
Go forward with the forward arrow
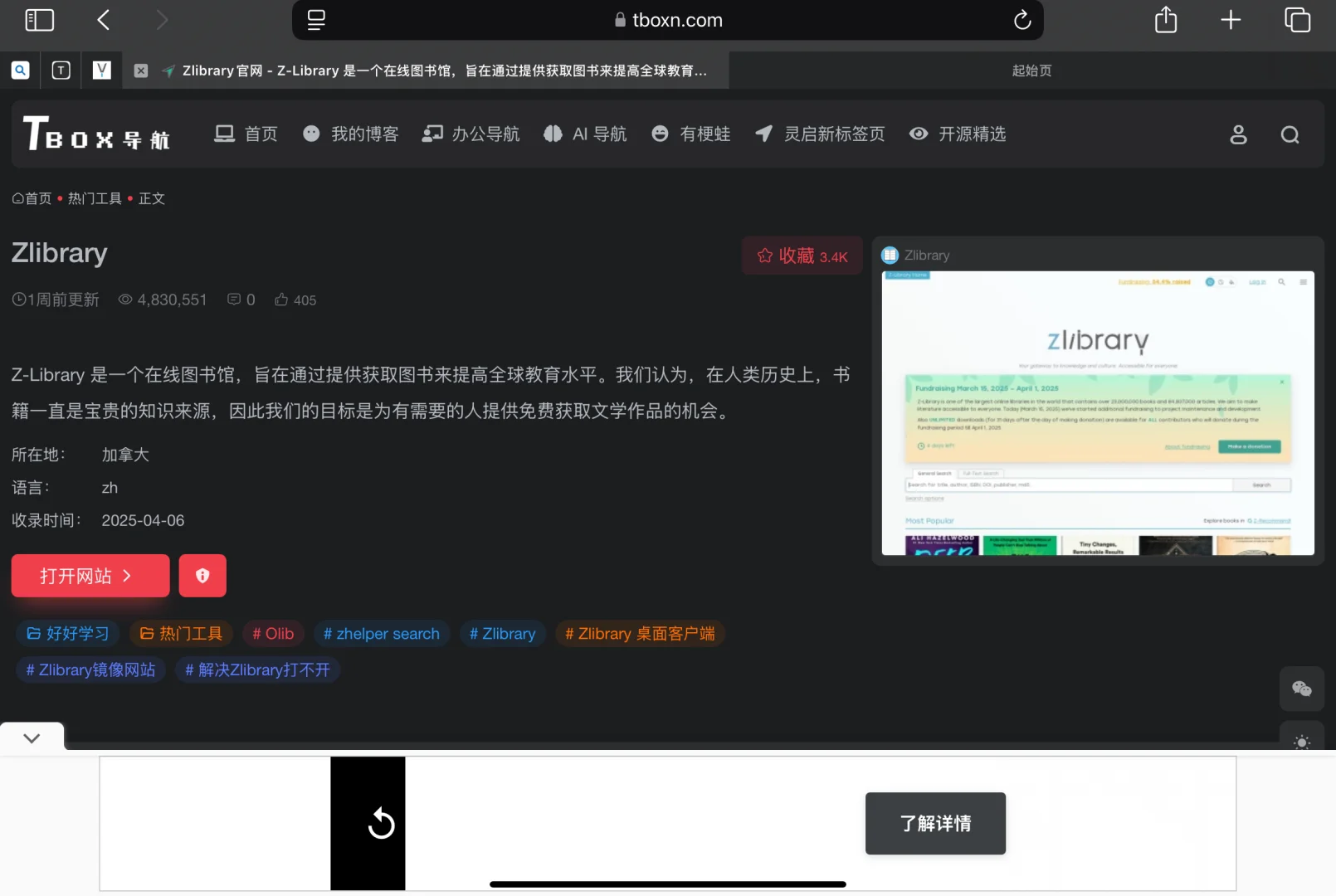point(162,20)
